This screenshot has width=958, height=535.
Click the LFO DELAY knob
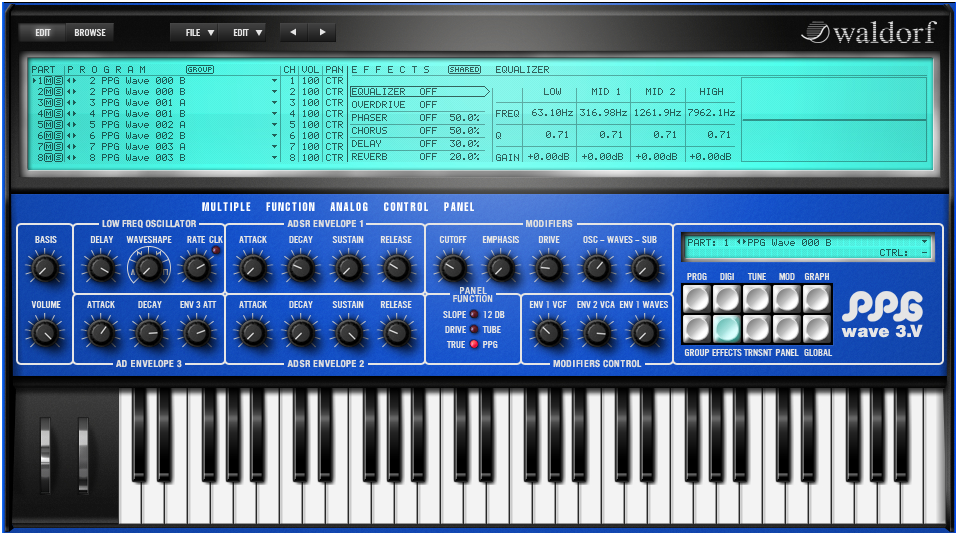tap(101, 268)
